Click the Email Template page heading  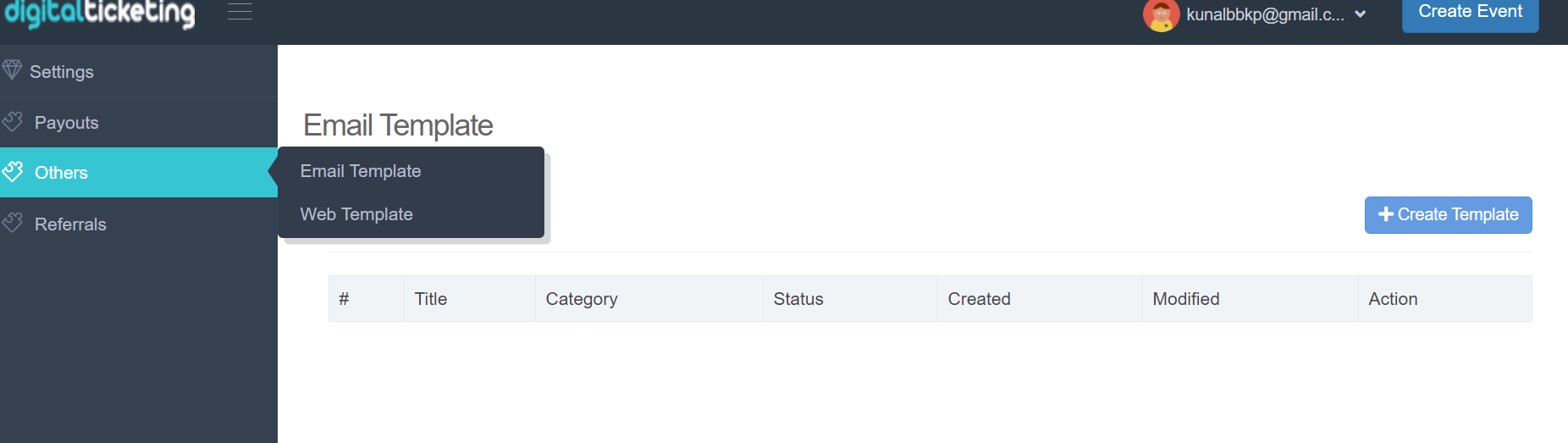point(398,125)
